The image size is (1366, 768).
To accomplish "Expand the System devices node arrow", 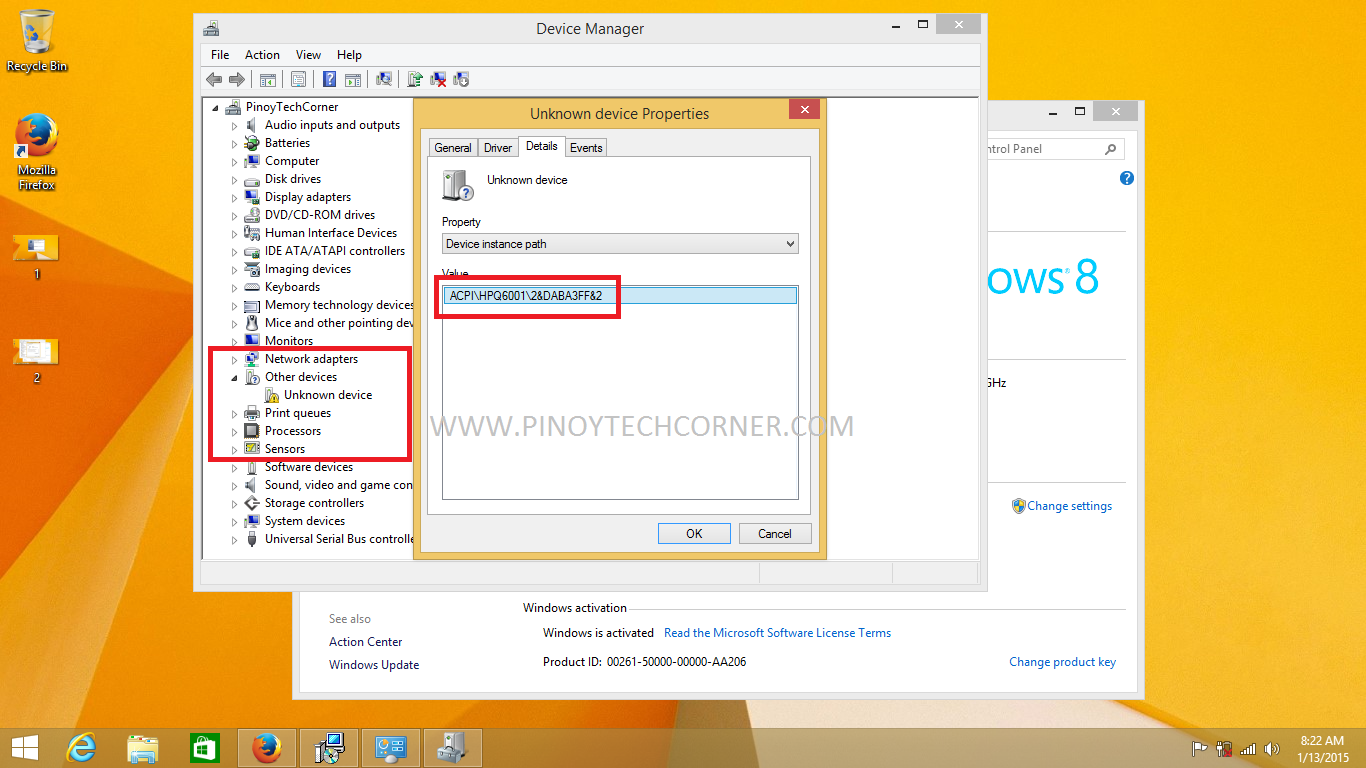I will point(235,521).
